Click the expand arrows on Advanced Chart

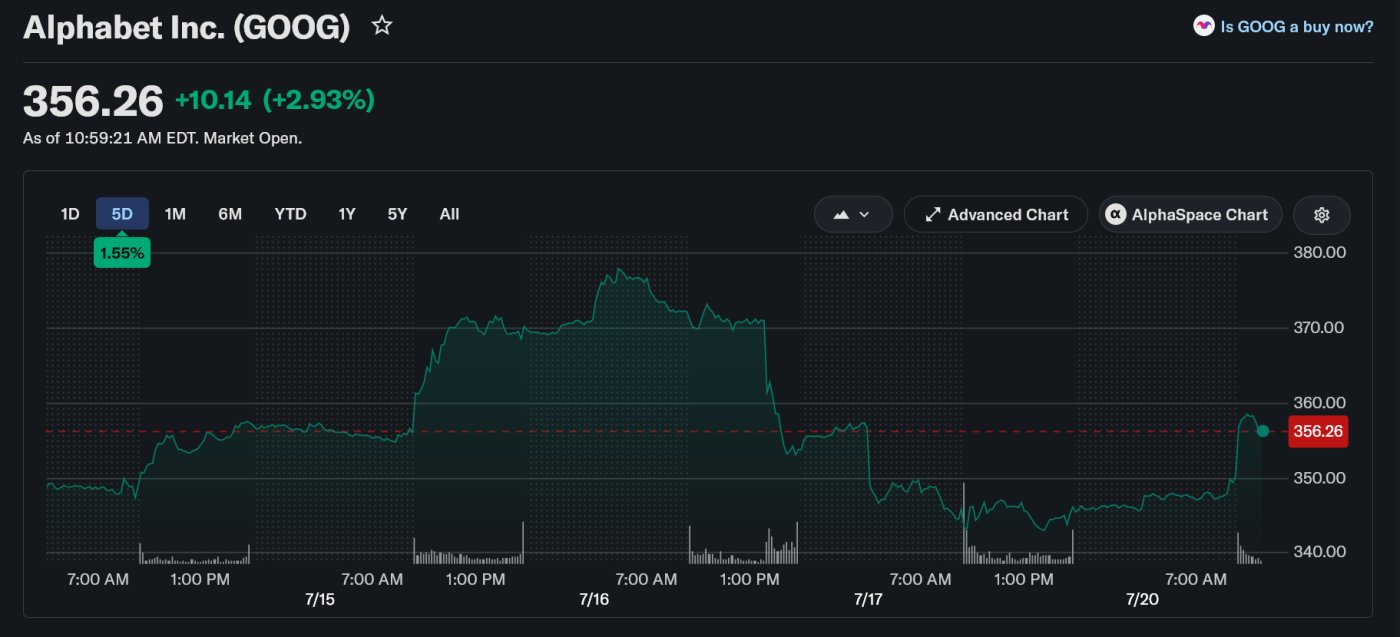(932, 215)
